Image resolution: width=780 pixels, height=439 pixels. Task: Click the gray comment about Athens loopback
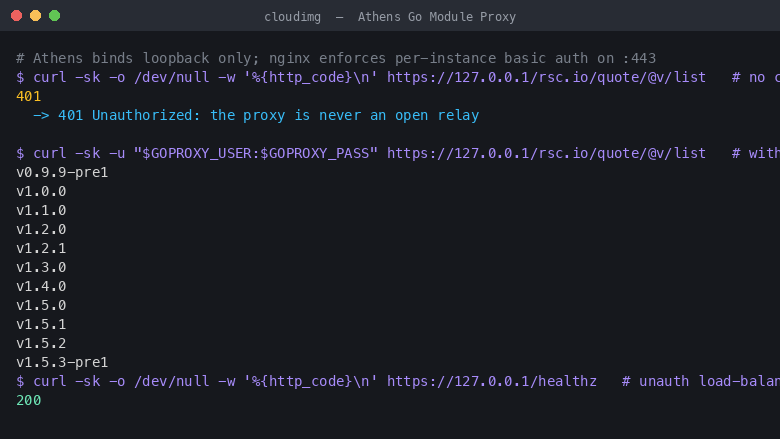336,59
